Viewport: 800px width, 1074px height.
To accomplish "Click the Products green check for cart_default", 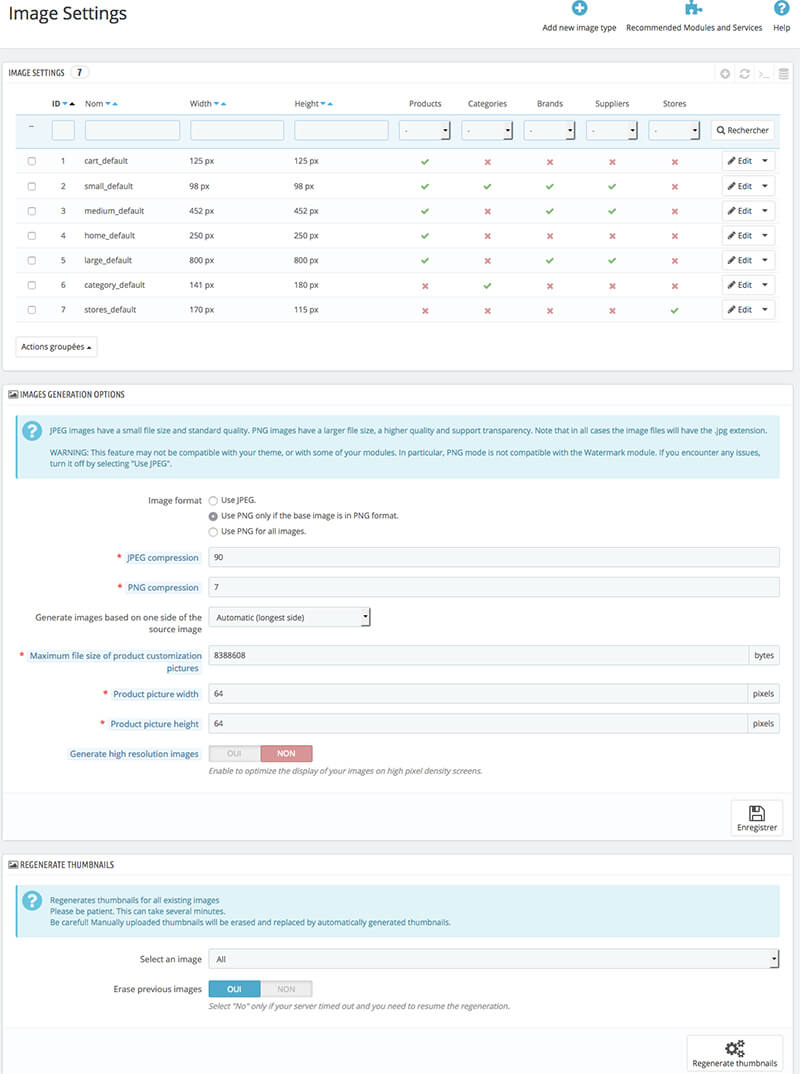I will [x=425, y=162].
